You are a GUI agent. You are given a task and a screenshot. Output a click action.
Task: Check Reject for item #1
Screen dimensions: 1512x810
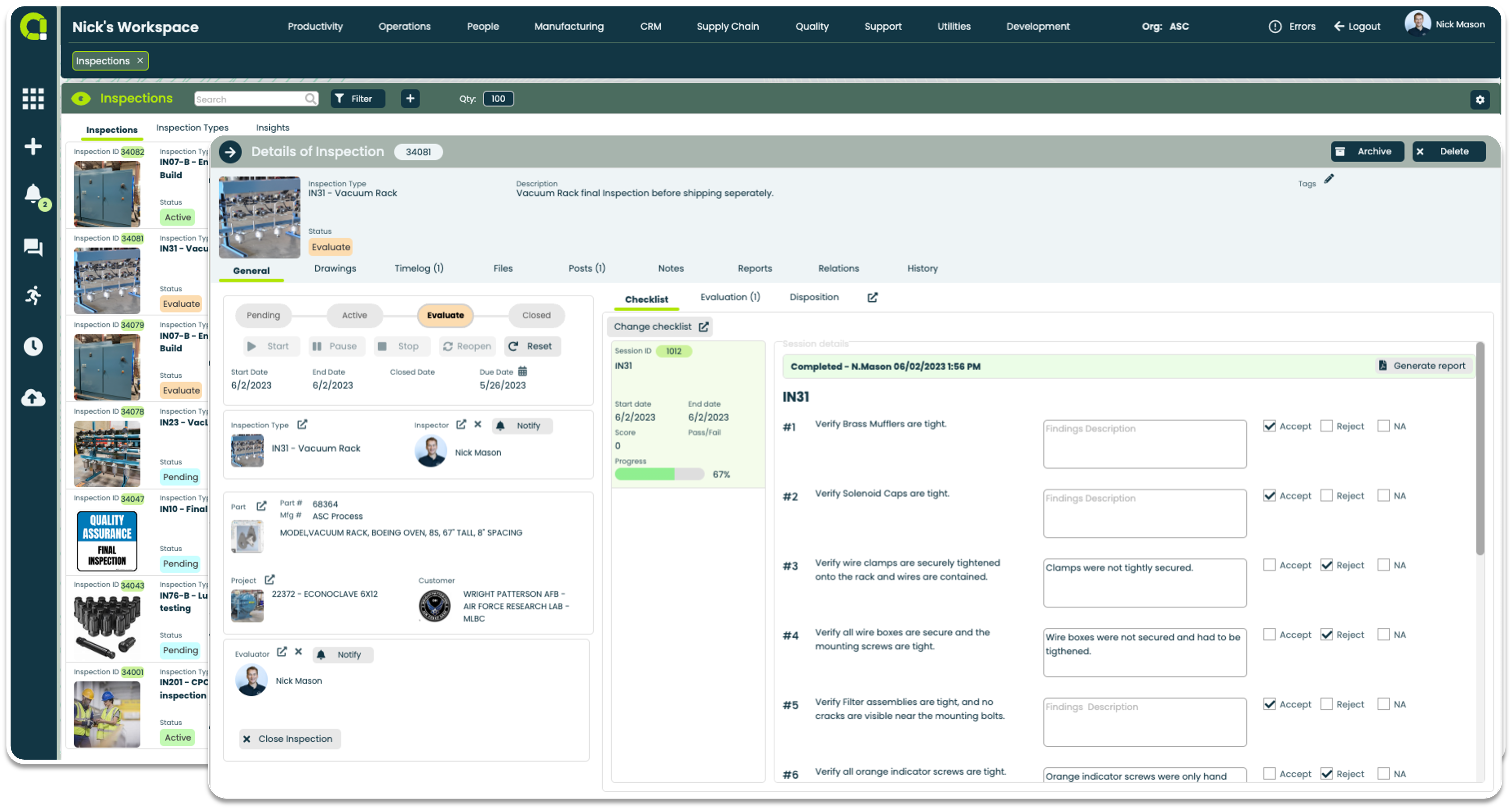click(x=1327, y=426)
